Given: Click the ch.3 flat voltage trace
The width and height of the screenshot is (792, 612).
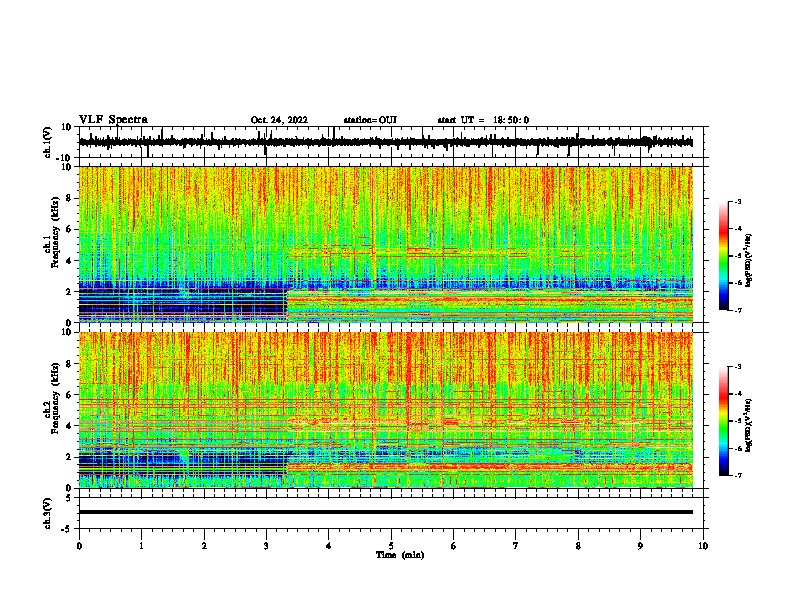Looking at the screenshot, I should pyautogui.click(x=386, y=512).
